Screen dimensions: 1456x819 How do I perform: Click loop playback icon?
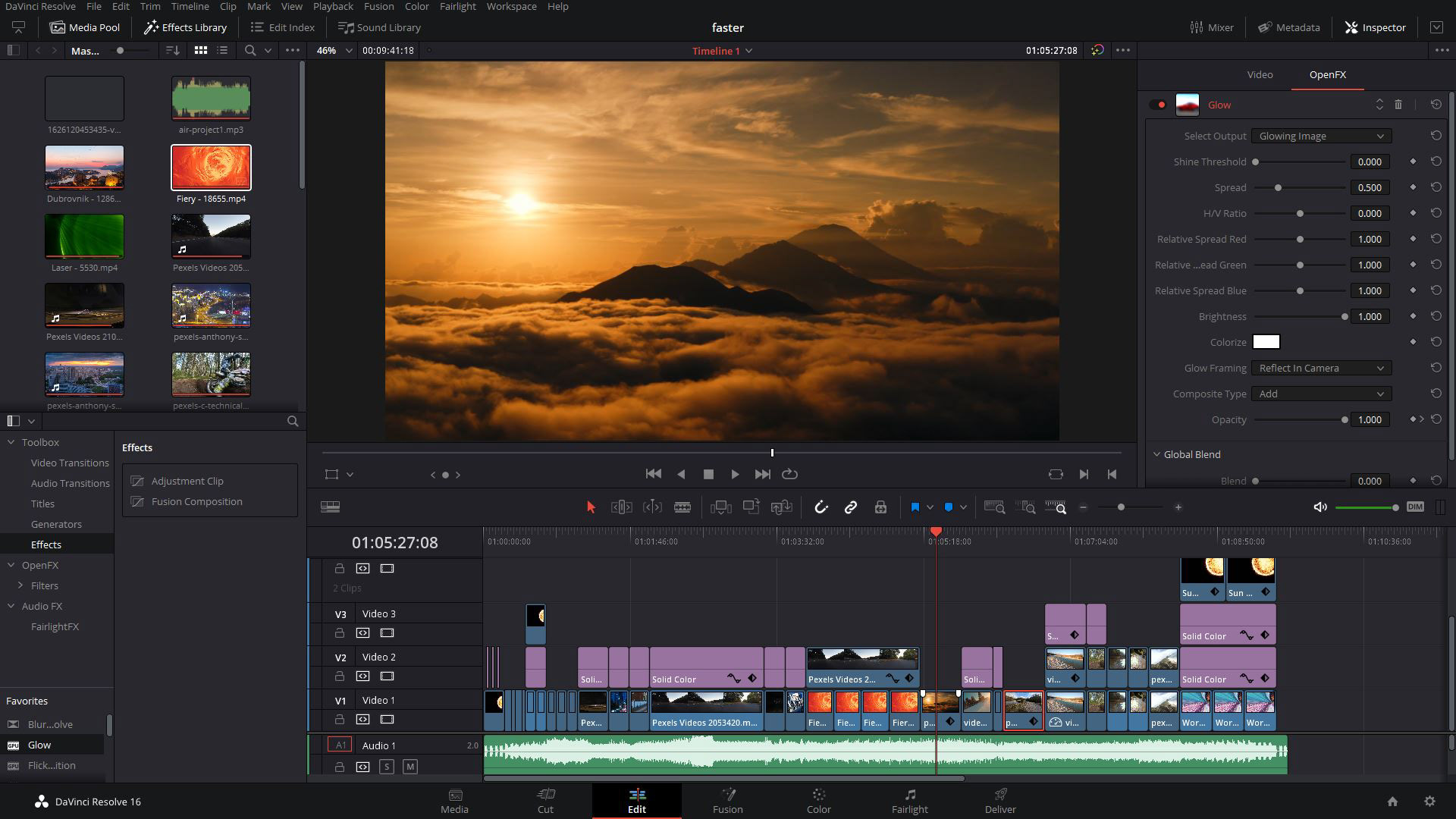(789, 474)
